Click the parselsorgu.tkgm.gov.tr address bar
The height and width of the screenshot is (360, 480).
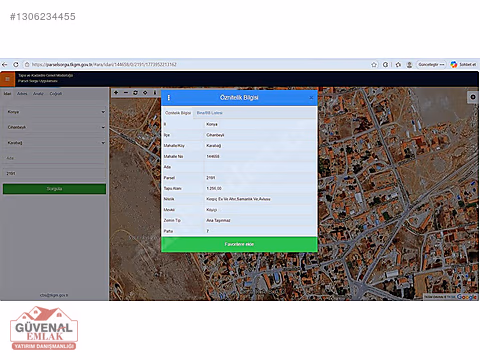click(x=104, y=64)
